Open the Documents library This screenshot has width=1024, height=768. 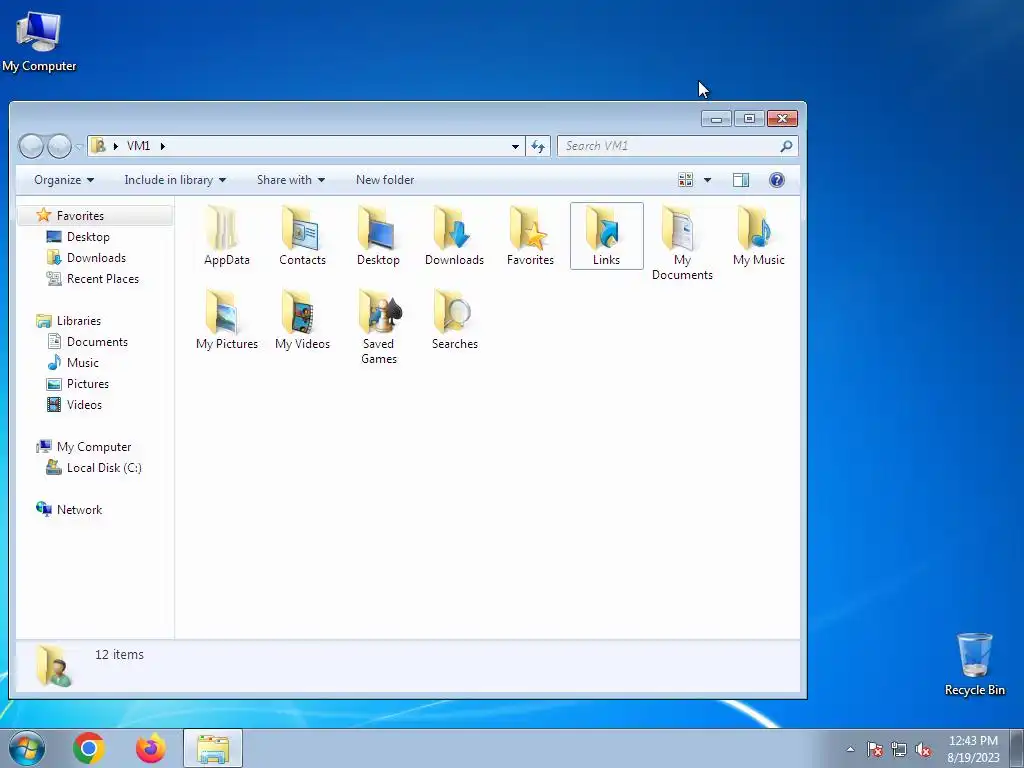97,342
